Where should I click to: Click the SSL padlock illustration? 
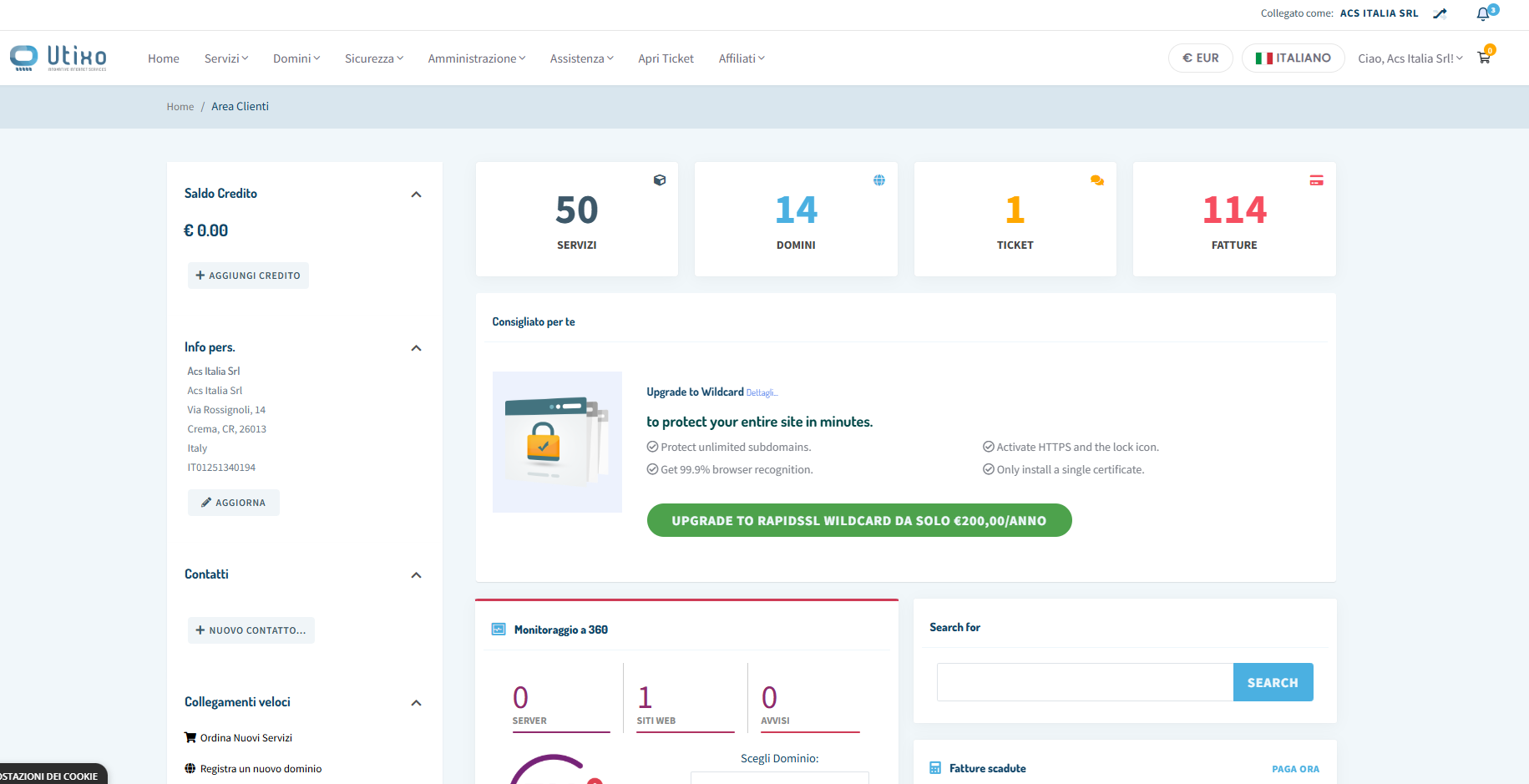tap(557, 442)
